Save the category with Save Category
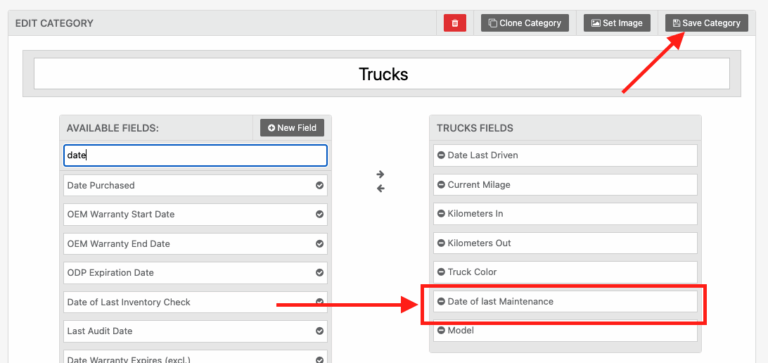Viewport: 768px width, 363px height. click(706, 23)
